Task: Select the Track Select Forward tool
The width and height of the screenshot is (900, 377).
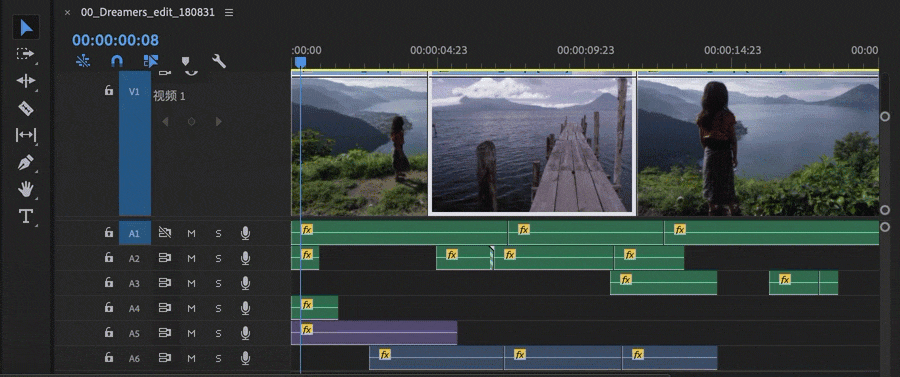Action: click(26, 54)
